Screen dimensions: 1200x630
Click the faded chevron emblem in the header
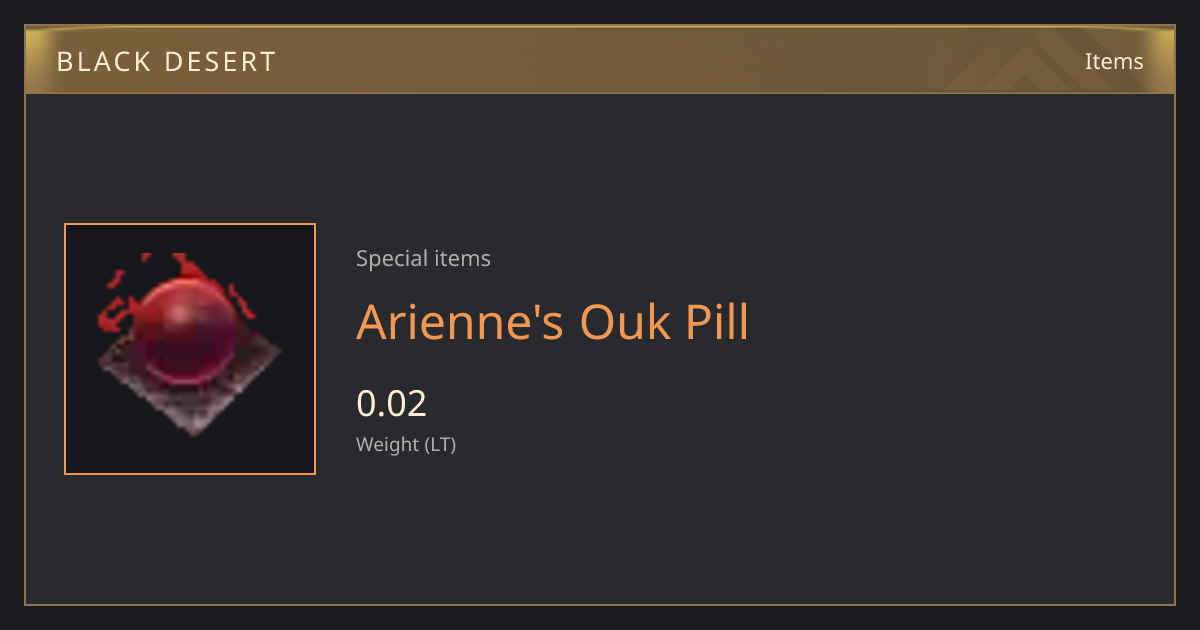click(1040, 62)
